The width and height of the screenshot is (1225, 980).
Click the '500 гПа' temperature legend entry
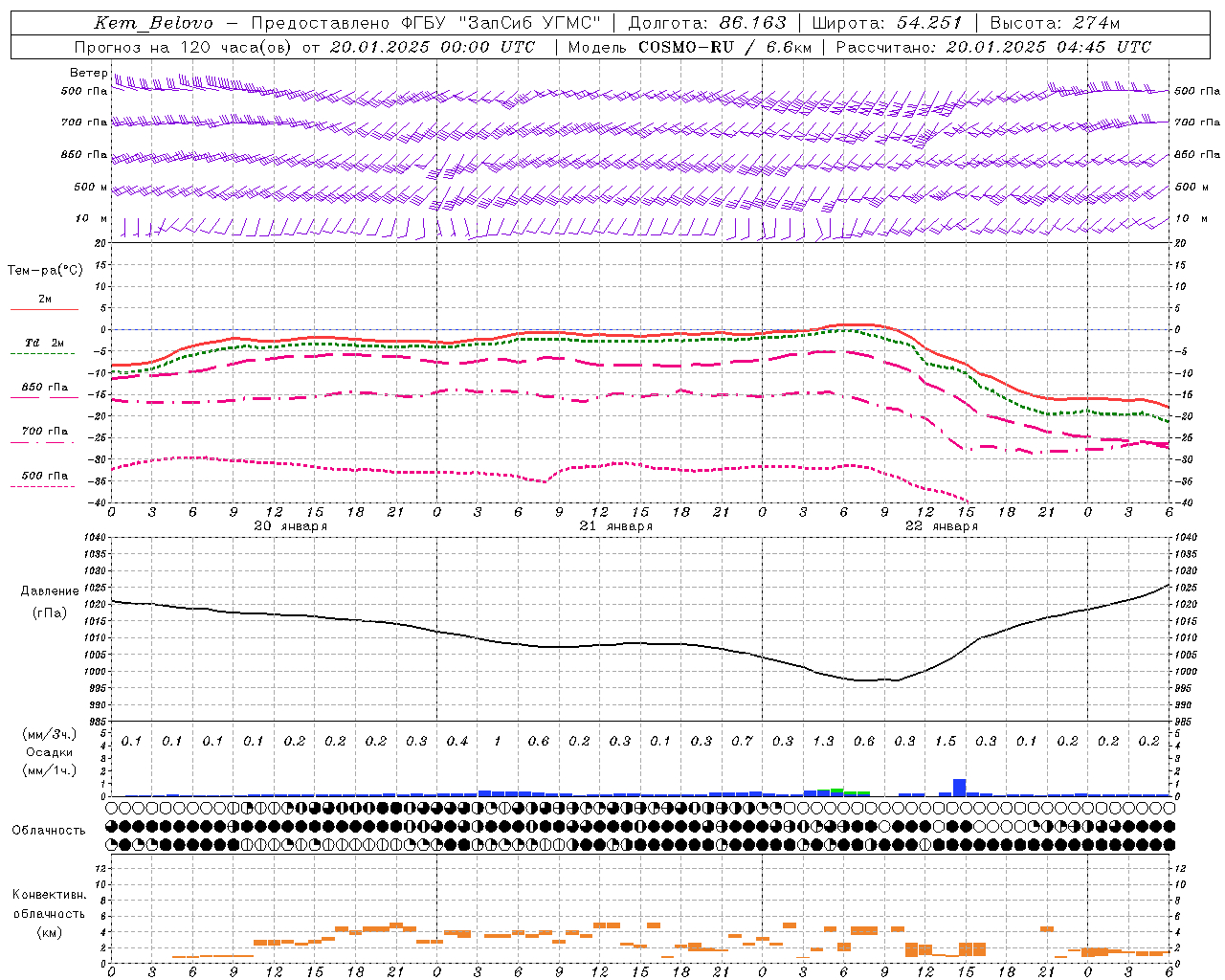coord(45,476)
